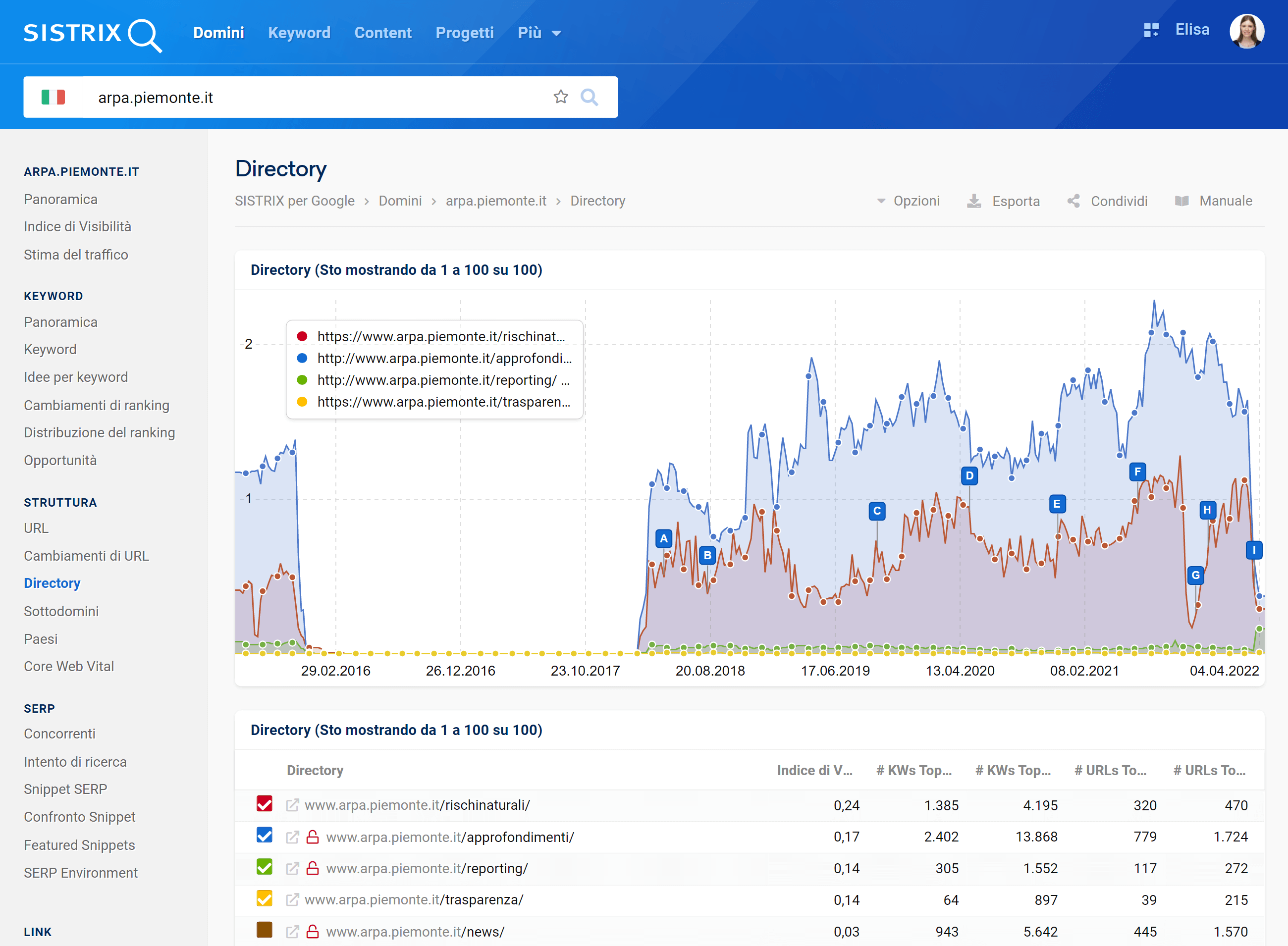Select event pin D on chart

969,475
